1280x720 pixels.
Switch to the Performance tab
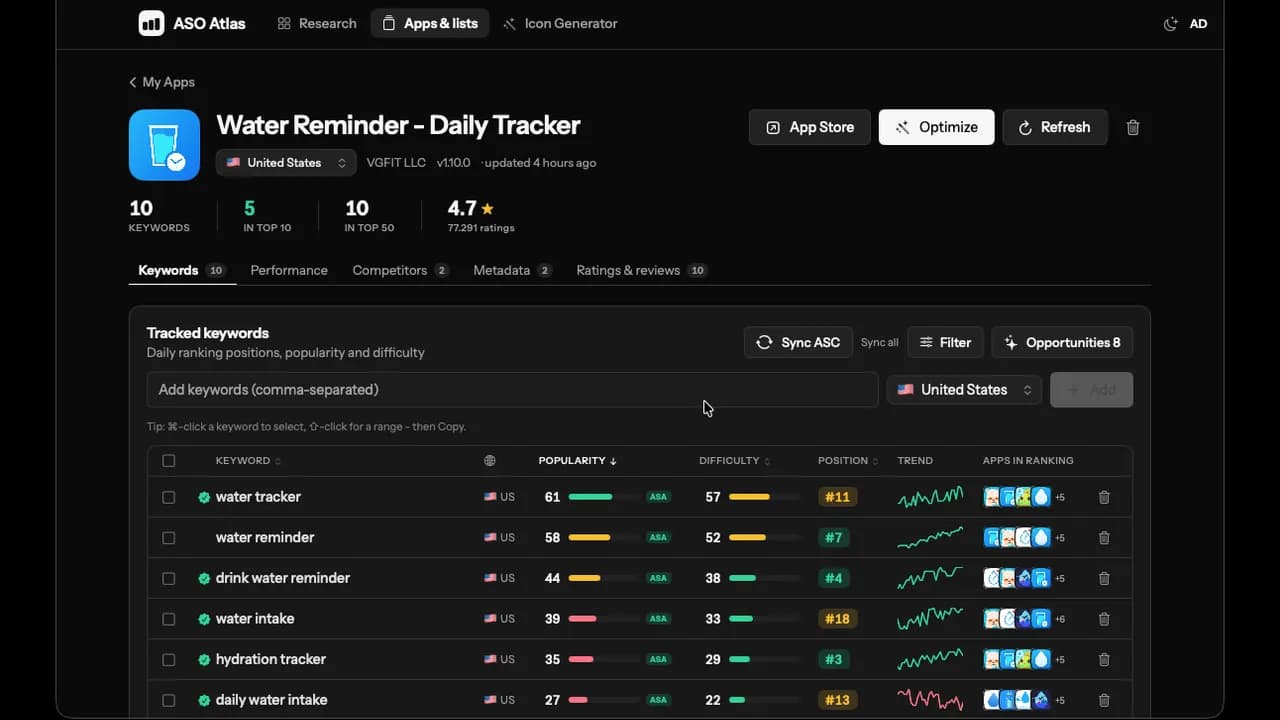coord(289,270)
